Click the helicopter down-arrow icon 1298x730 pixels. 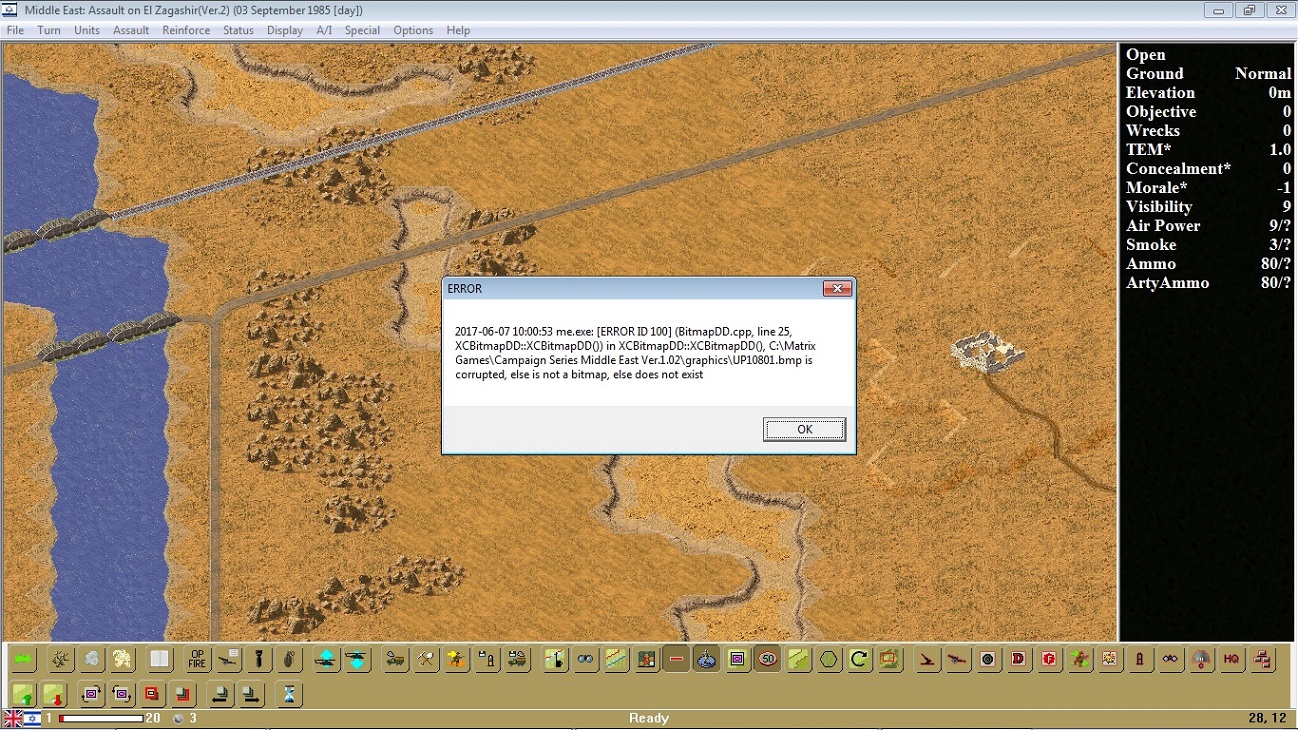357,660
